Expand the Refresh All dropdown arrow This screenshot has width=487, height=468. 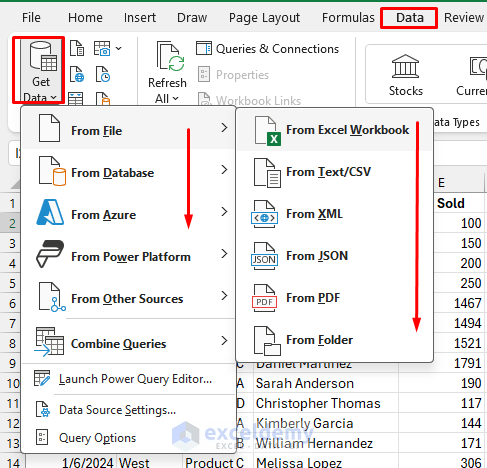[176, 99]
